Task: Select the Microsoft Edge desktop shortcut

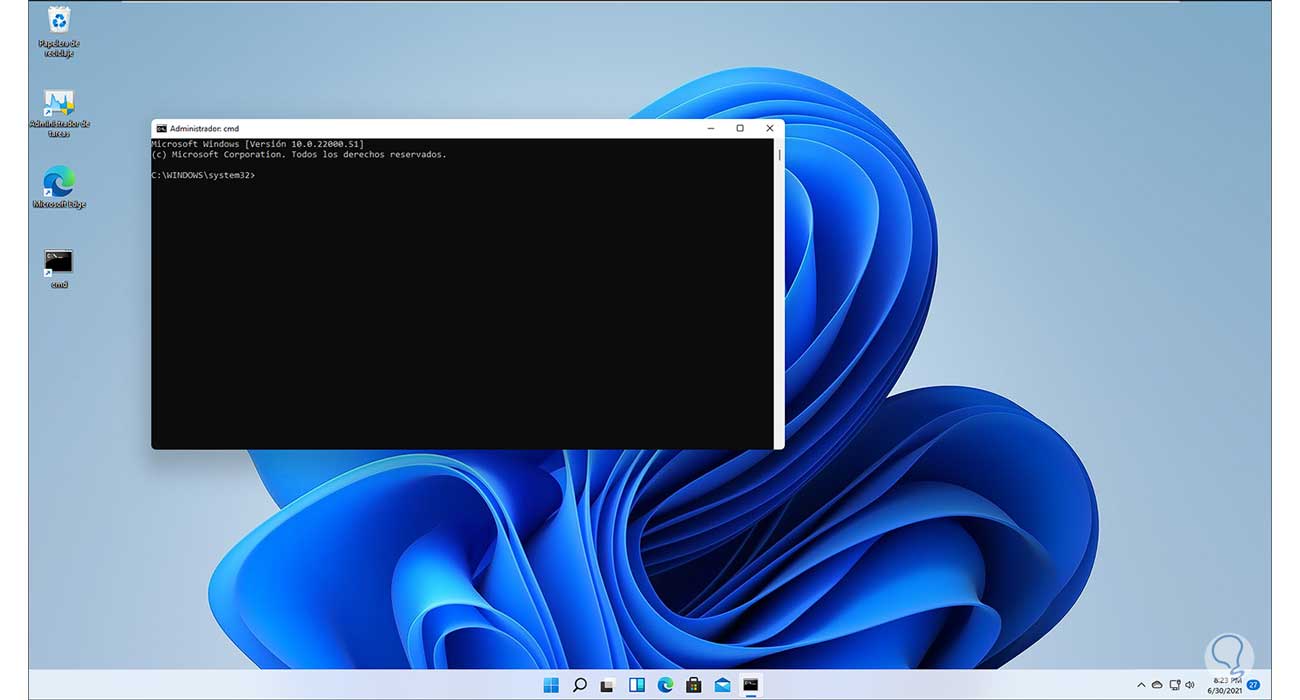Action: (x=60, y=187)
